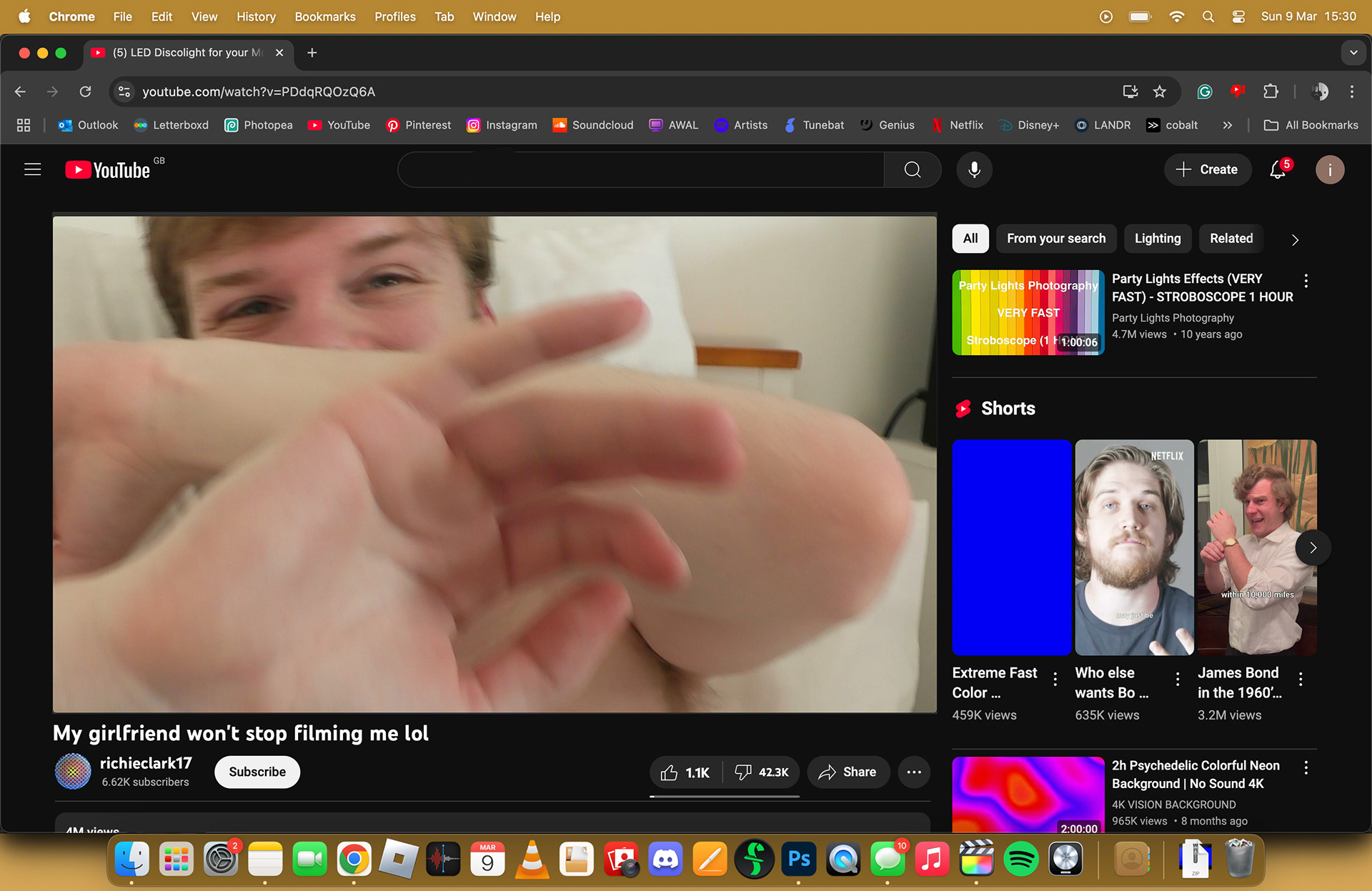This screenshot has width=1372, height=891.
Task: Select the Lighting filter chip
Action: [x=1157, y=239]
